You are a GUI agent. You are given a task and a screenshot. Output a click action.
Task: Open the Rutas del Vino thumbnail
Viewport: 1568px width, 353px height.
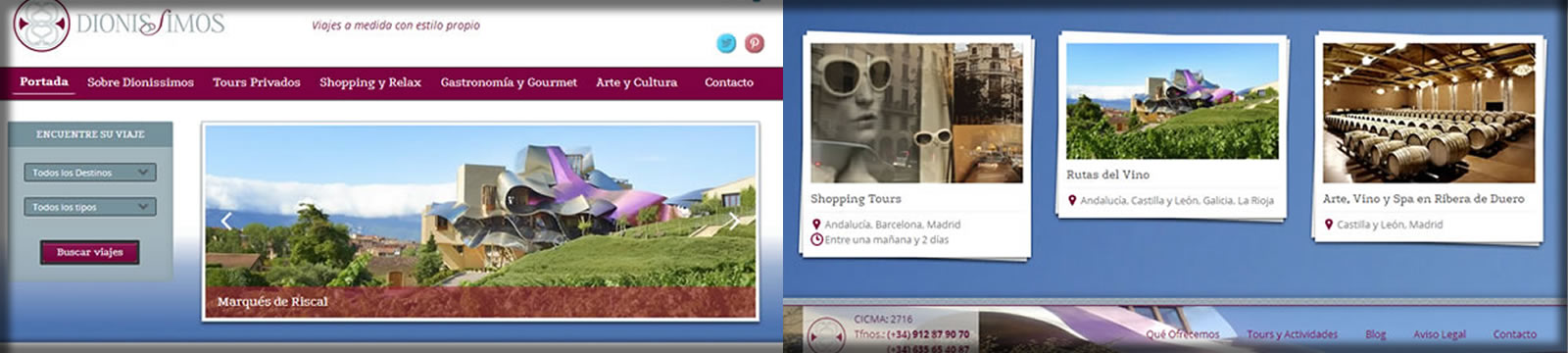1172,101
